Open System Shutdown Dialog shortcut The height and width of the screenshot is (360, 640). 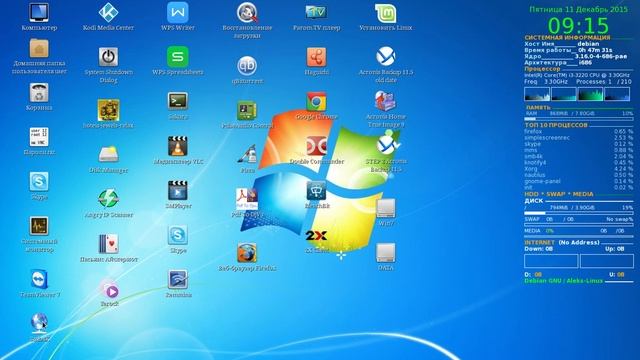coord(109,57)
